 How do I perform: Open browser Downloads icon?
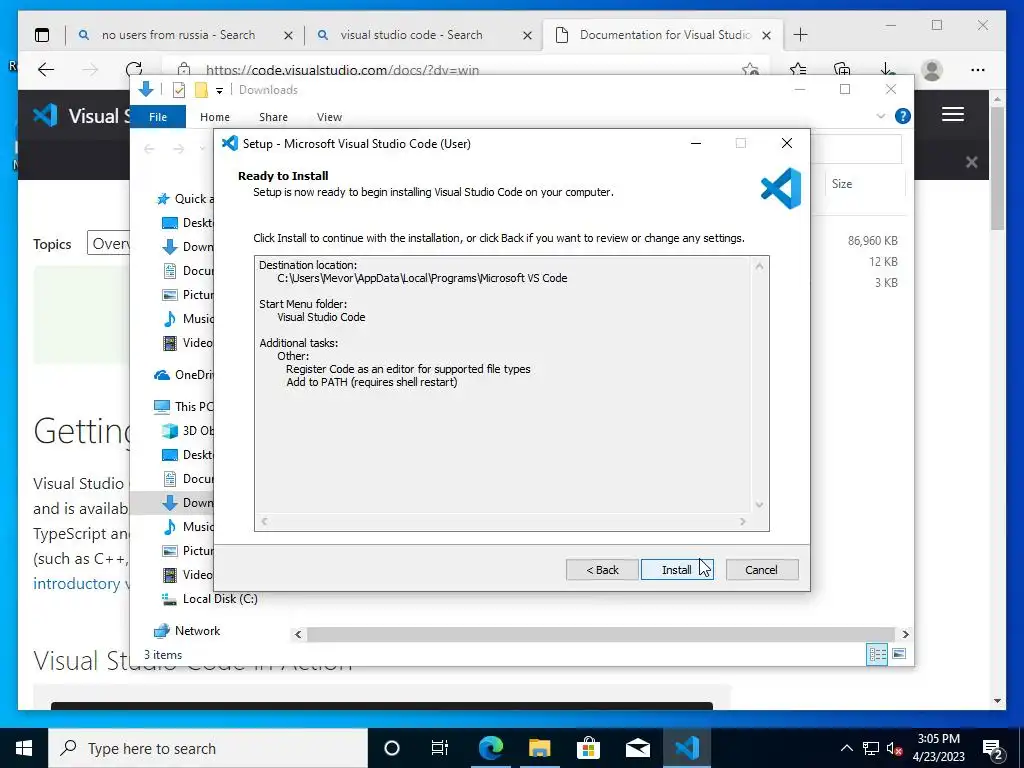[886, 69]
